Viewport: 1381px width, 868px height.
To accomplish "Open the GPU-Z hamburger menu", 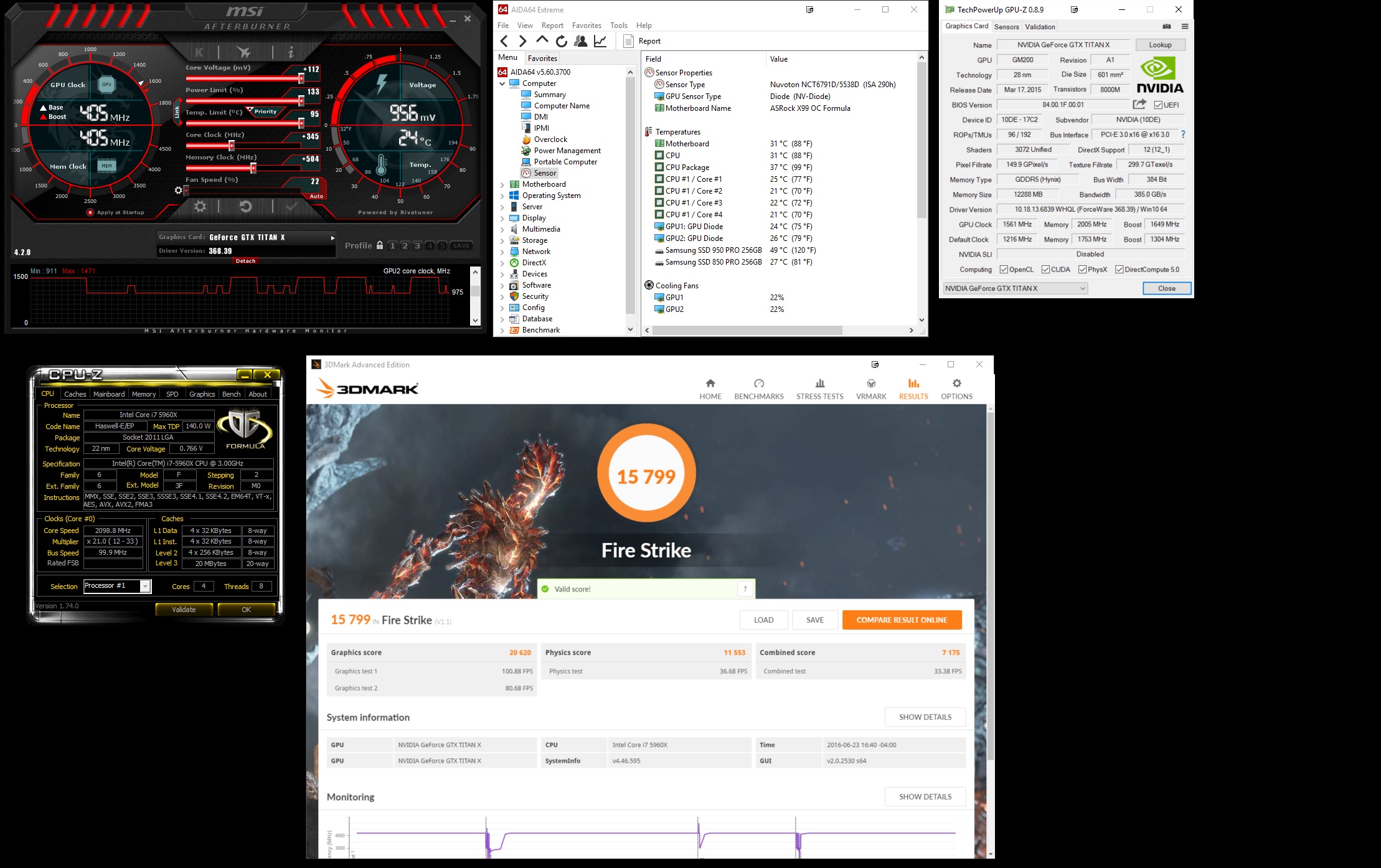I will tap(1184, 26).
